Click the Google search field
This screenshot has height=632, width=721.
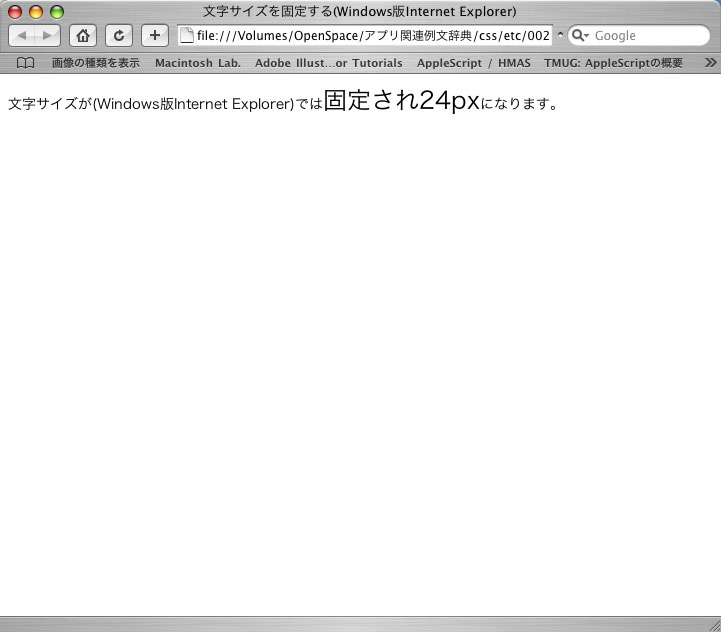tap(639, 35)
